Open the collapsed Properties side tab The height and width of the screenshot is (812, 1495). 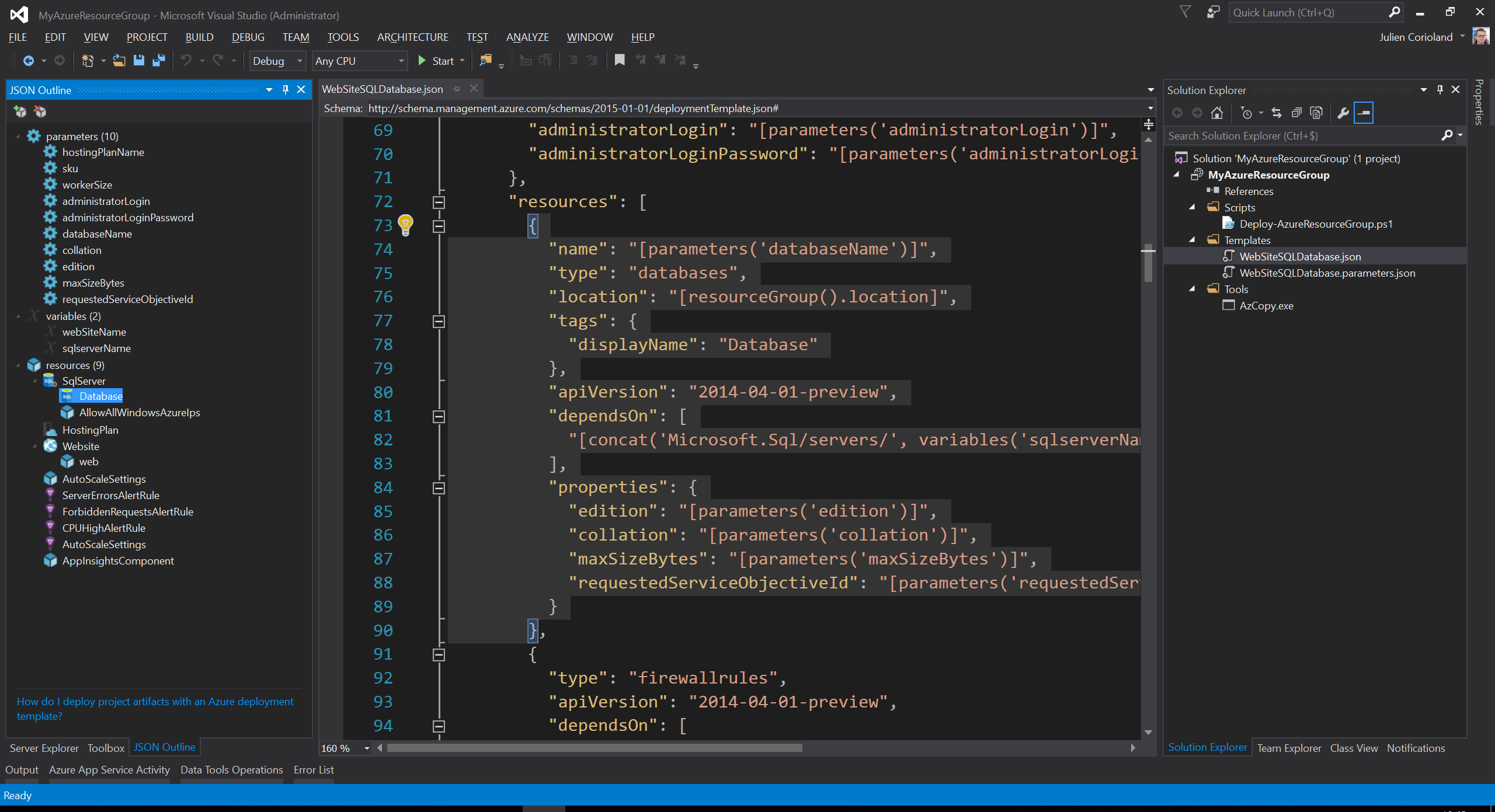tap(1479, 102)
